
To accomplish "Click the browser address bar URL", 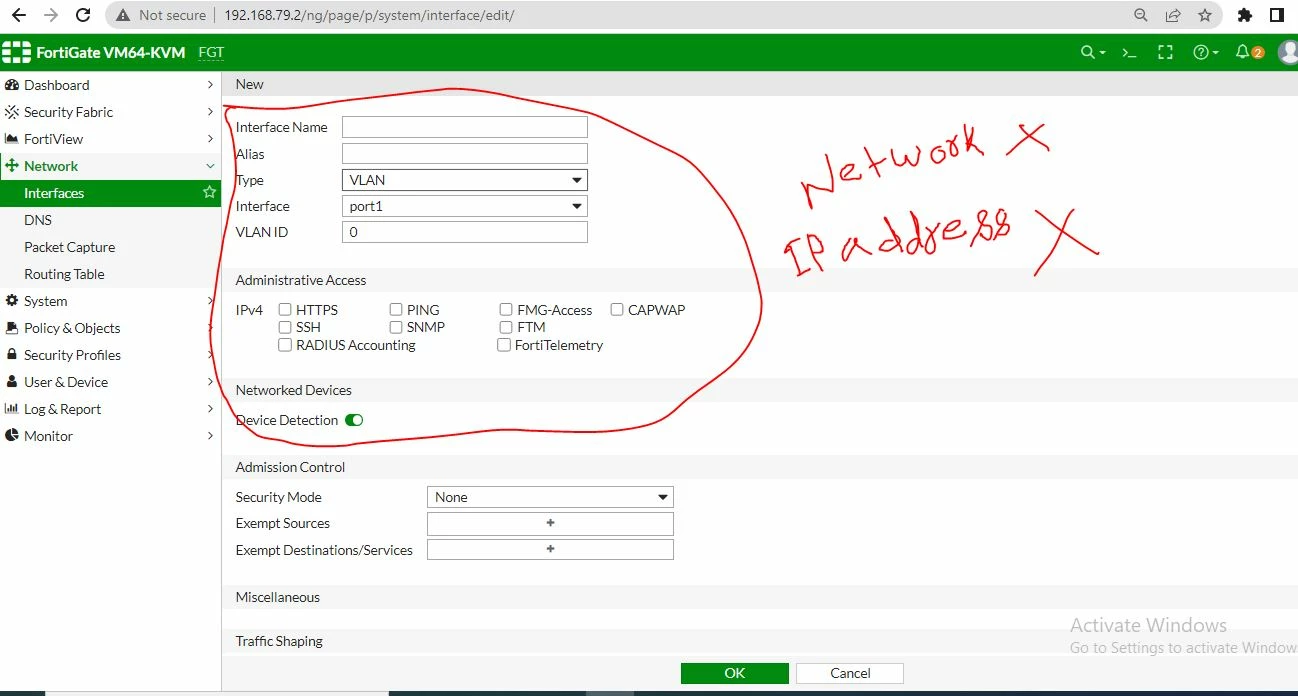I will coord(369,15).
